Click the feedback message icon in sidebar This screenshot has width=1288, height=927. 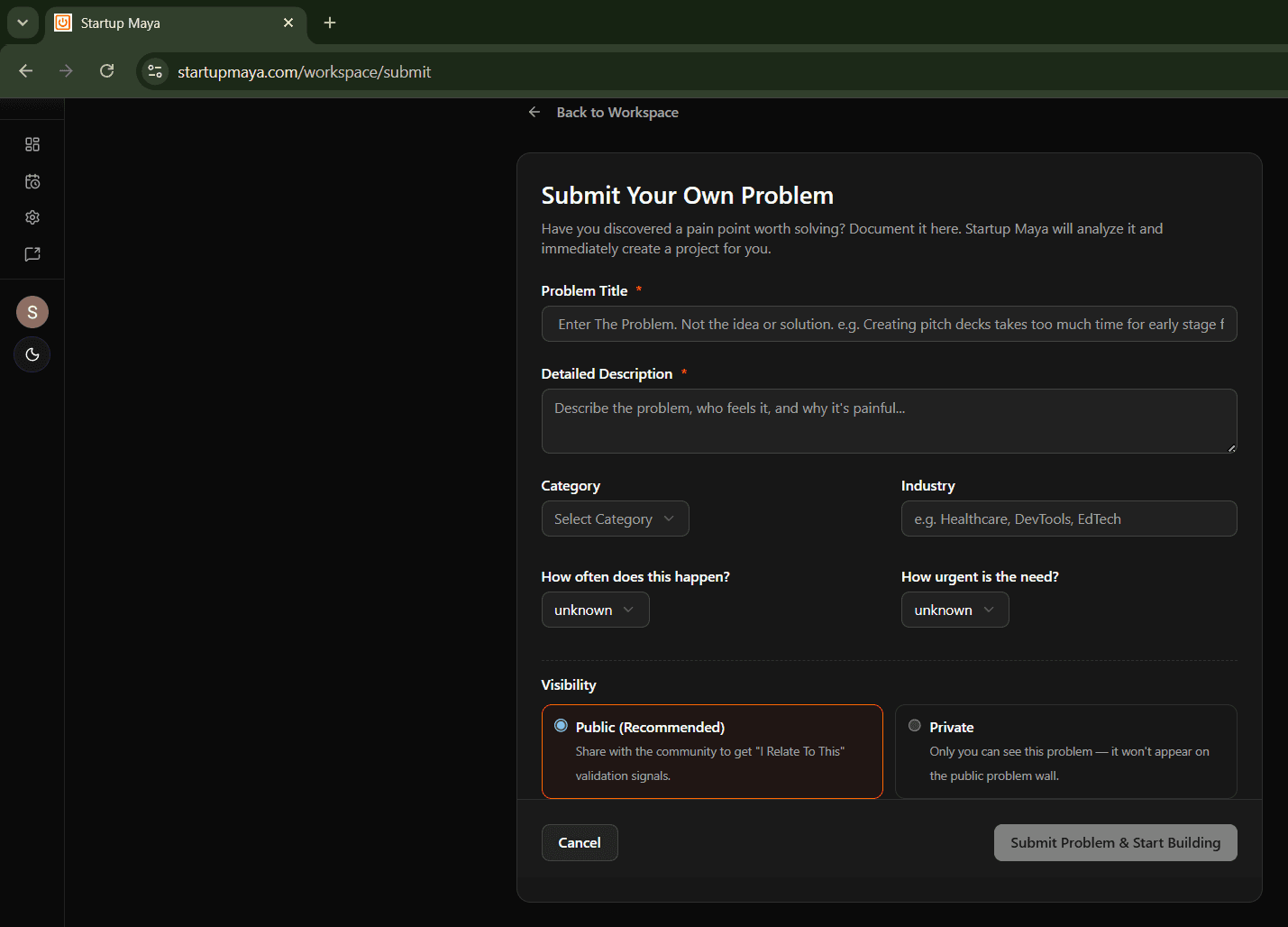(32, 254)
